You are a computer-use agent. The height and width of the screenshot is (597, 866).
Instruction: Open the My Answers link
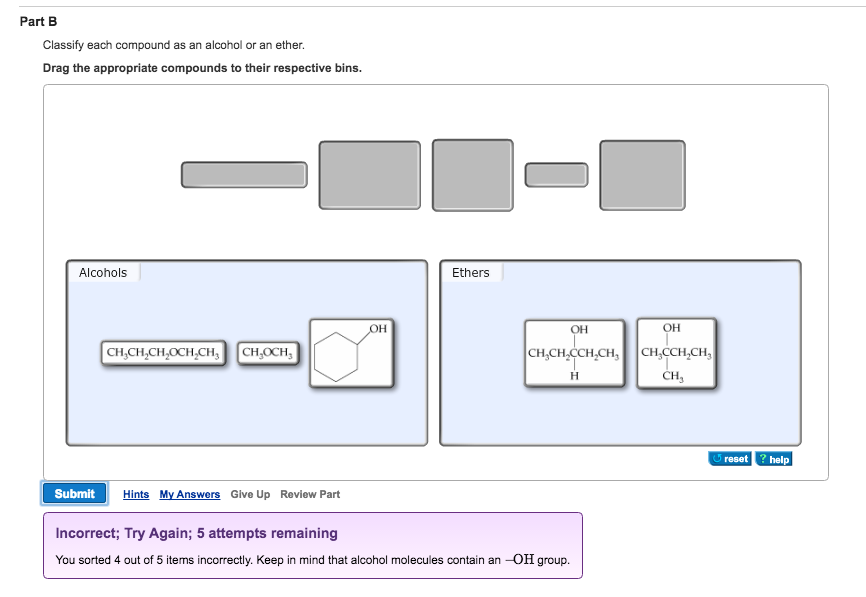[190, 494]
